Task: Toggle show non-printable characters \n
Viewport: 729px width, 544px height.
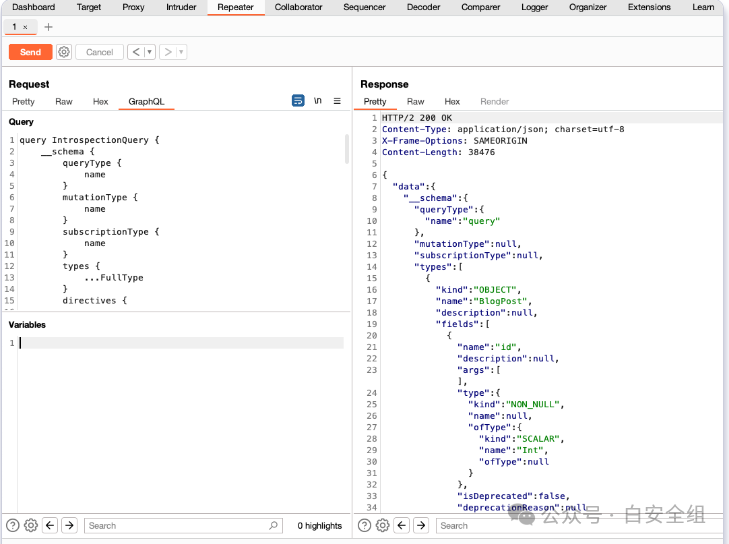Action: coord(318,100)
